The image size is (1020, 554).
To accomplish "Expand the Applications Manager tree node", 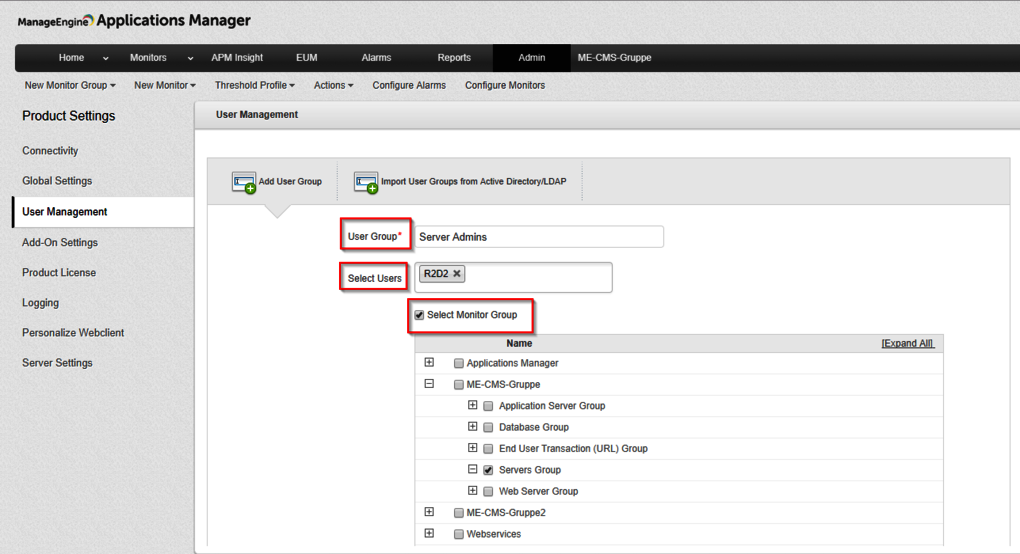I will pyautogui.click(x=429, y=362).
